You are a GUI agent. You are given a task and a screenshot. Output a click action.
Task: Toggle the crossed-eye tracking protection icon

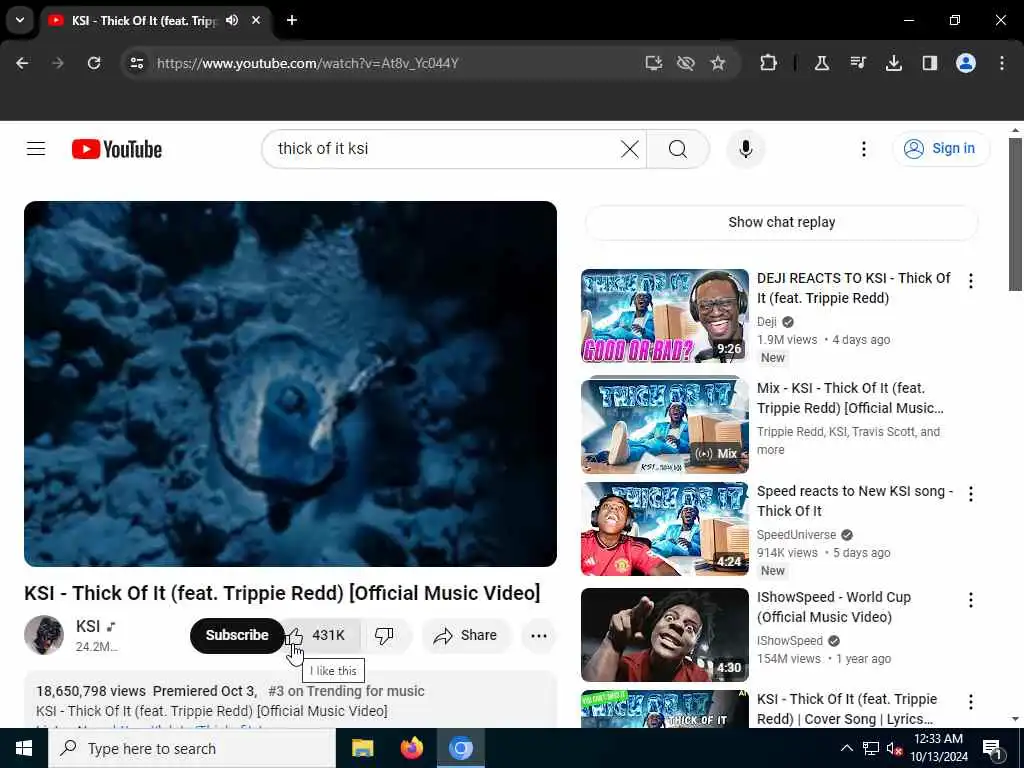(686, 63)
